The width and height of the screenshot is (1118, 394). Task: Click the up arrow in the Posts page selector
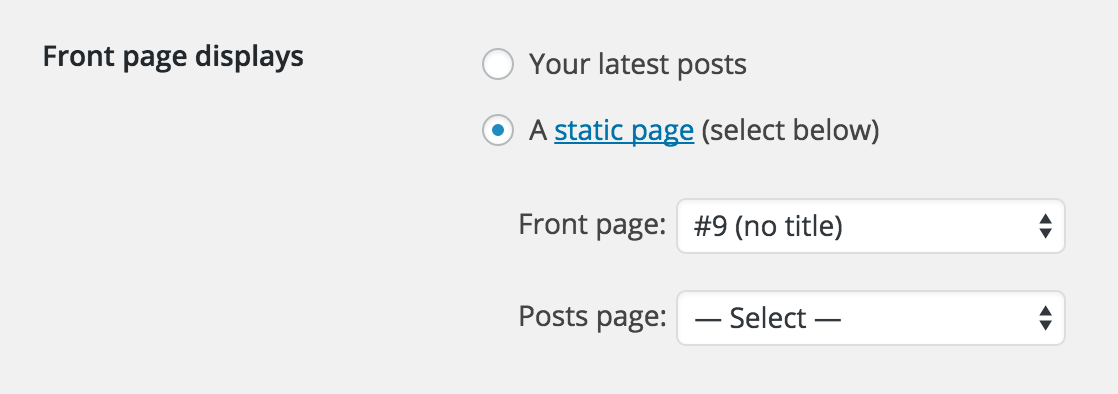point(1045,310)
